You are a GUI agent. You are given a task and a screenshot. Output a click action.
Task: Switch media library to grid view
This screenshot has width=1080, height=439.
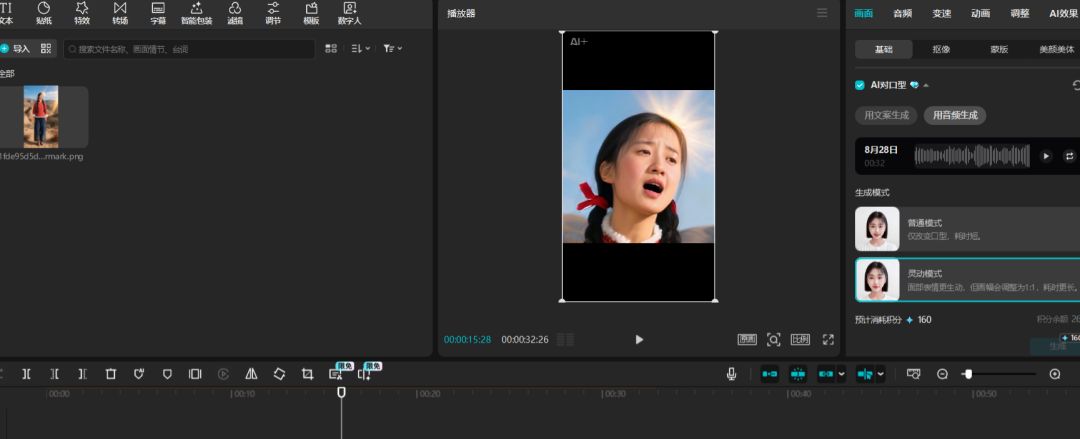[x=331, y=48]
